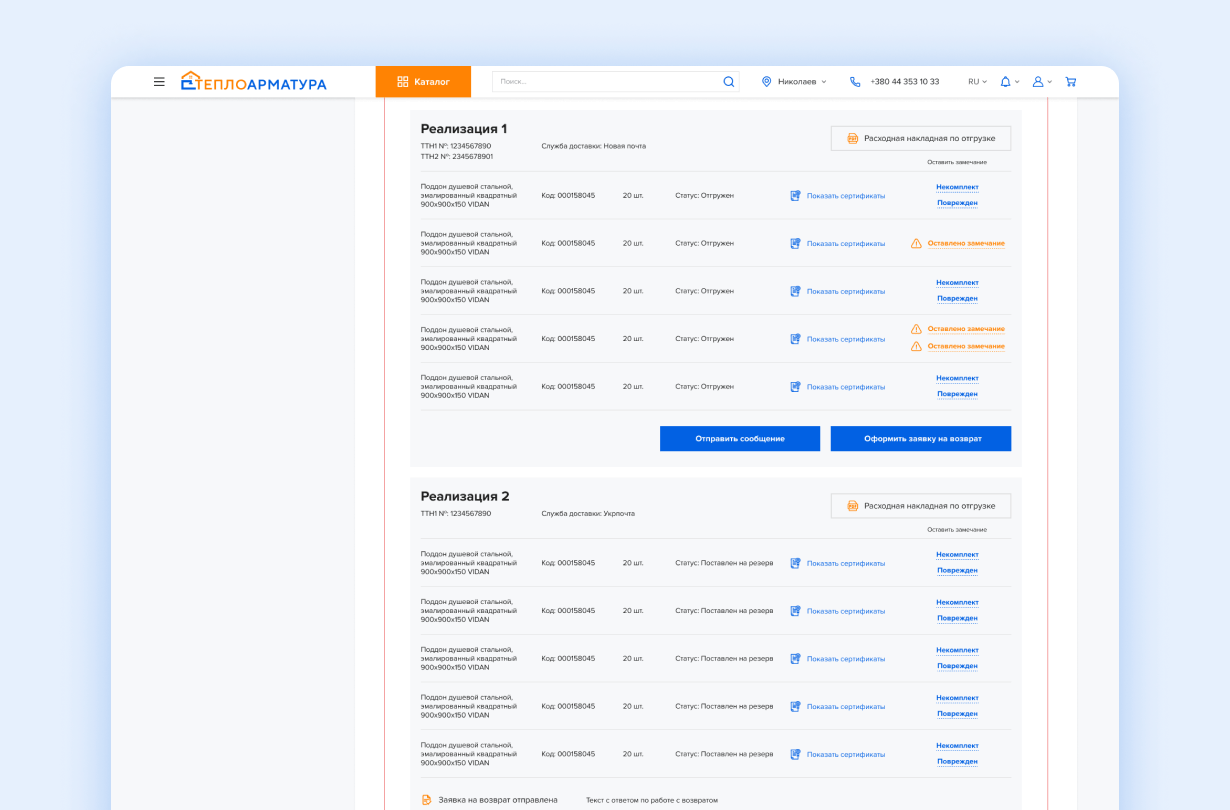Viewport: 1230px width, 810px height.
Task: Expand the user account dropdown
Action: point(1042,82)
